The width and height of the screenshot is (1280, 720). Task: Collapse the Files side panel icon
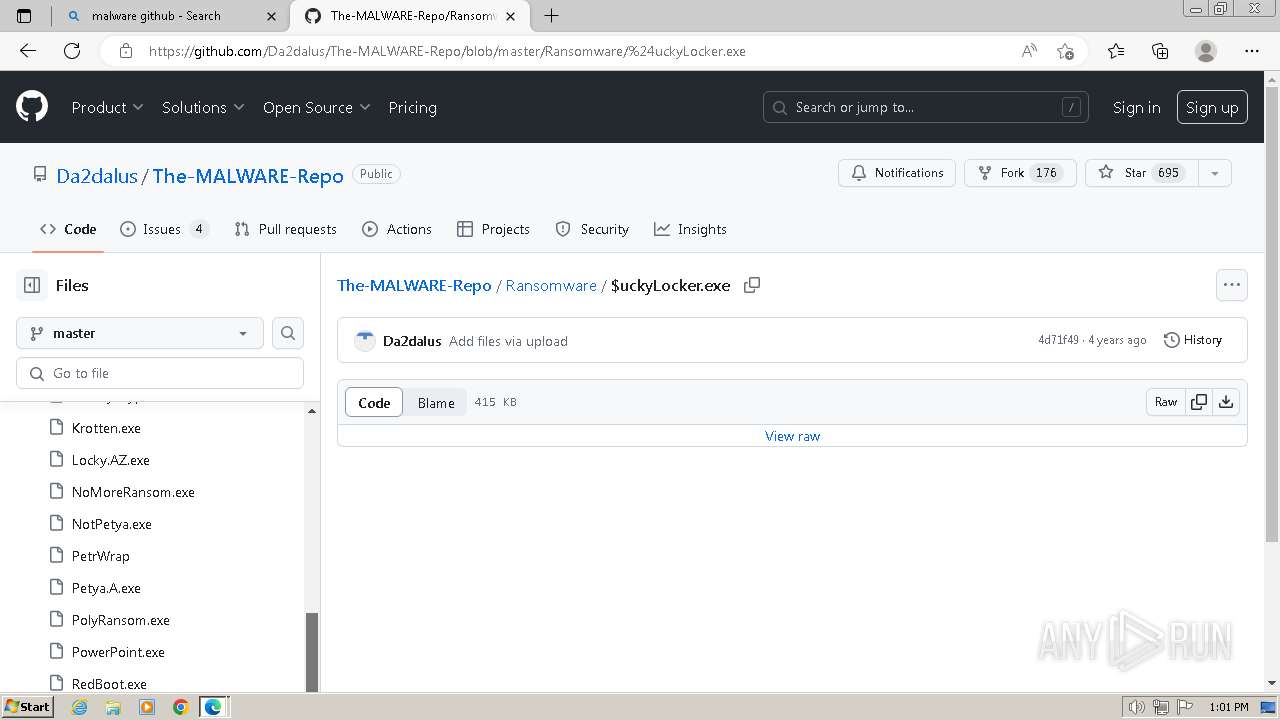(x=32, y=285)
